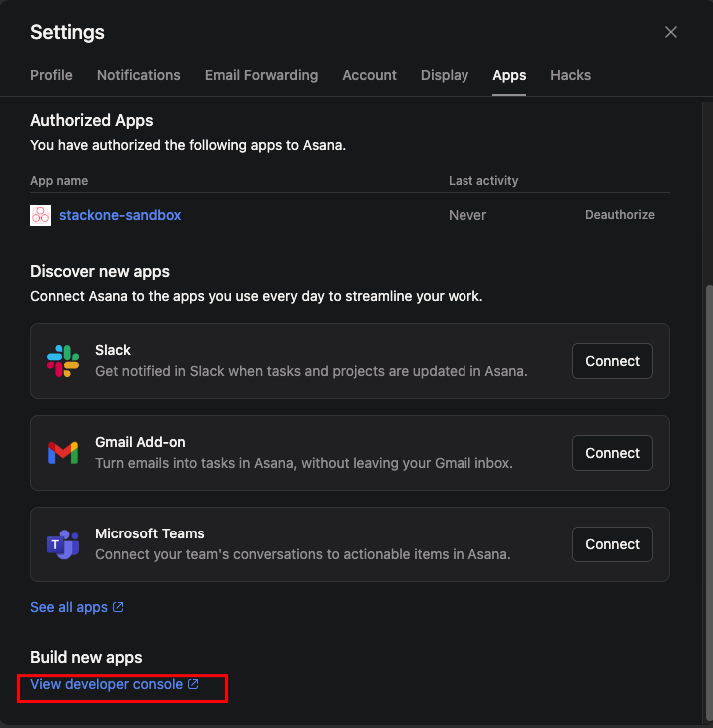713x728 pixels.
Task: Click the Gmail Add-on description text
Action: tap(304, 463)
